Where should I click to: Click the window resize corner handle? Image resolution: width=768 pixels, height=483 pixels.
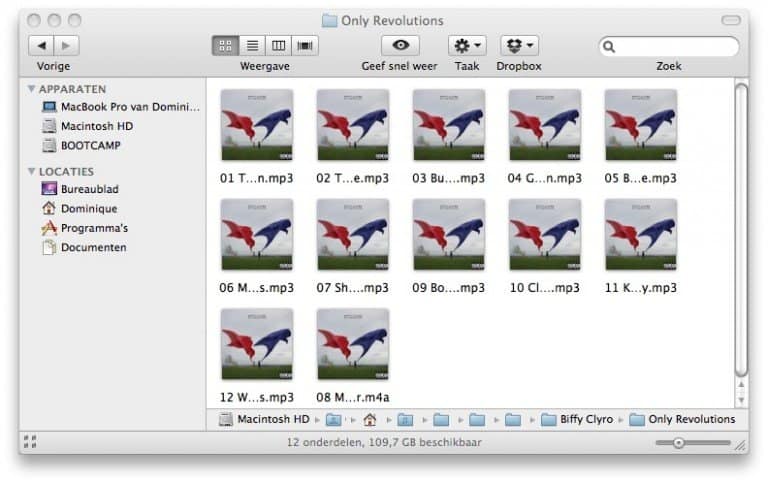pos(741,445)
